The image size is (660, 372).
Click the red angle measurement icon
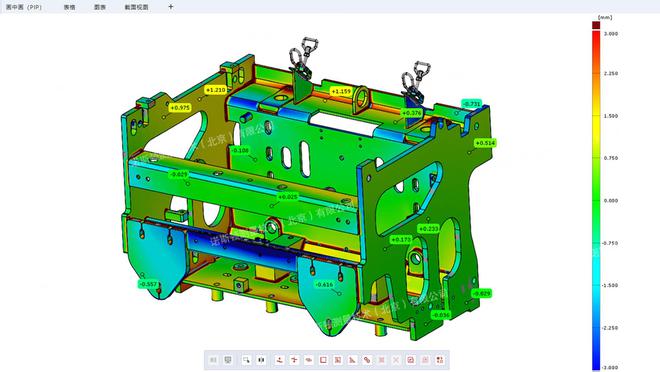point(352,360)
